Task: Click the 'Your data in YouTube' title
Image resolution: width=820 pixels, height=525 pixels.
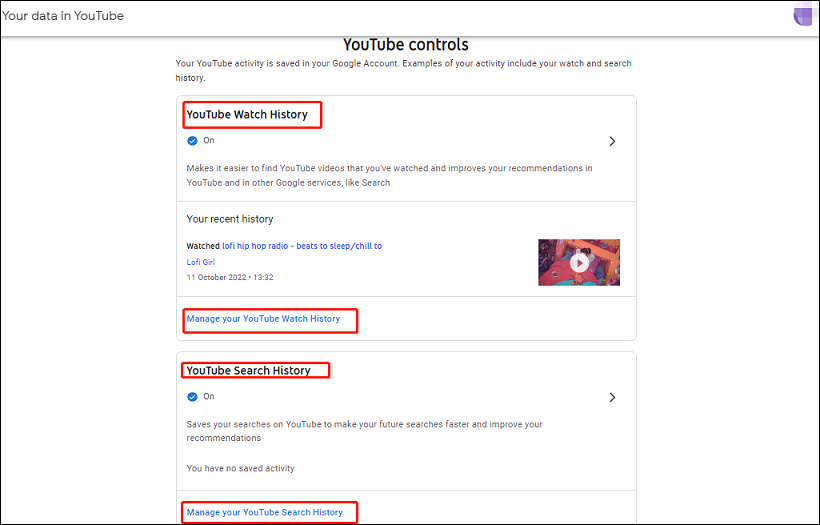Action: pos(63,16)
